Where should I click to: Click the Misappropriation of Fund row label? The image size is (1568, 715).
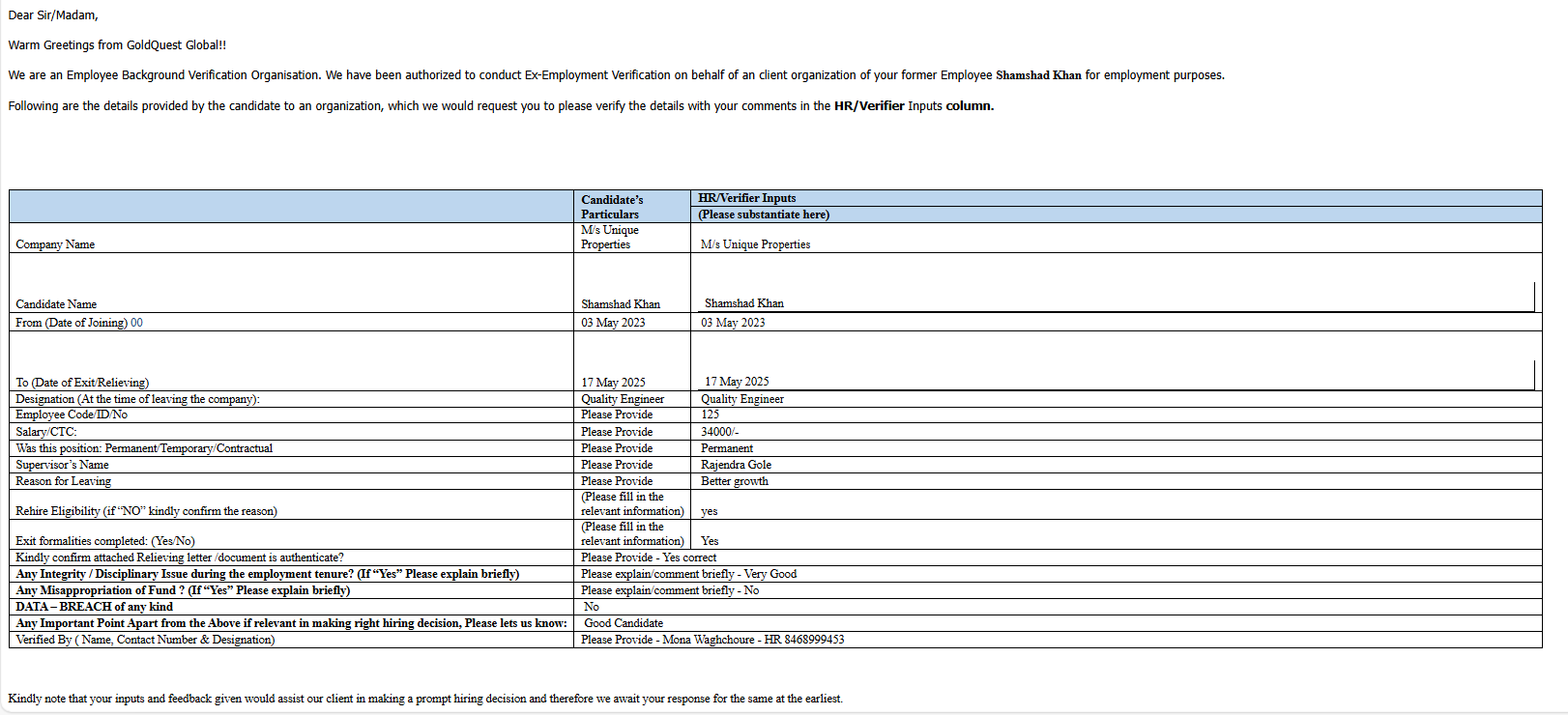pos(183,590)
